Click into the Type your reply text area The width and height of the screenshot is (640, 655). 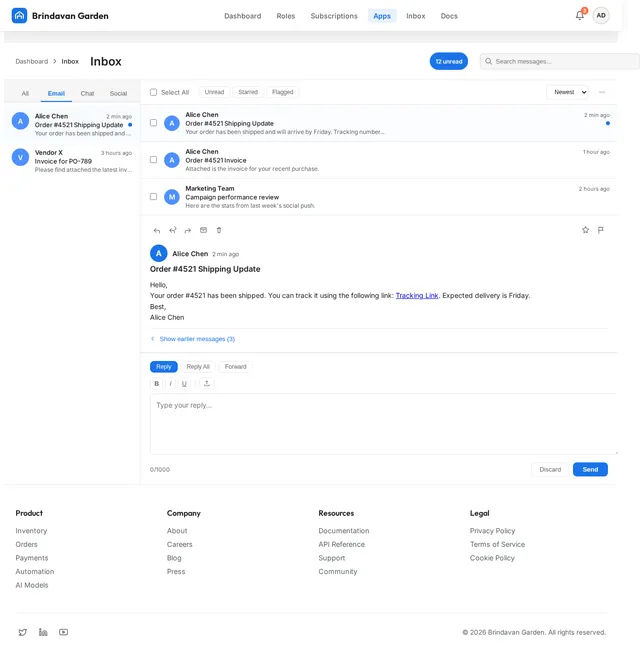pos(383,424)
